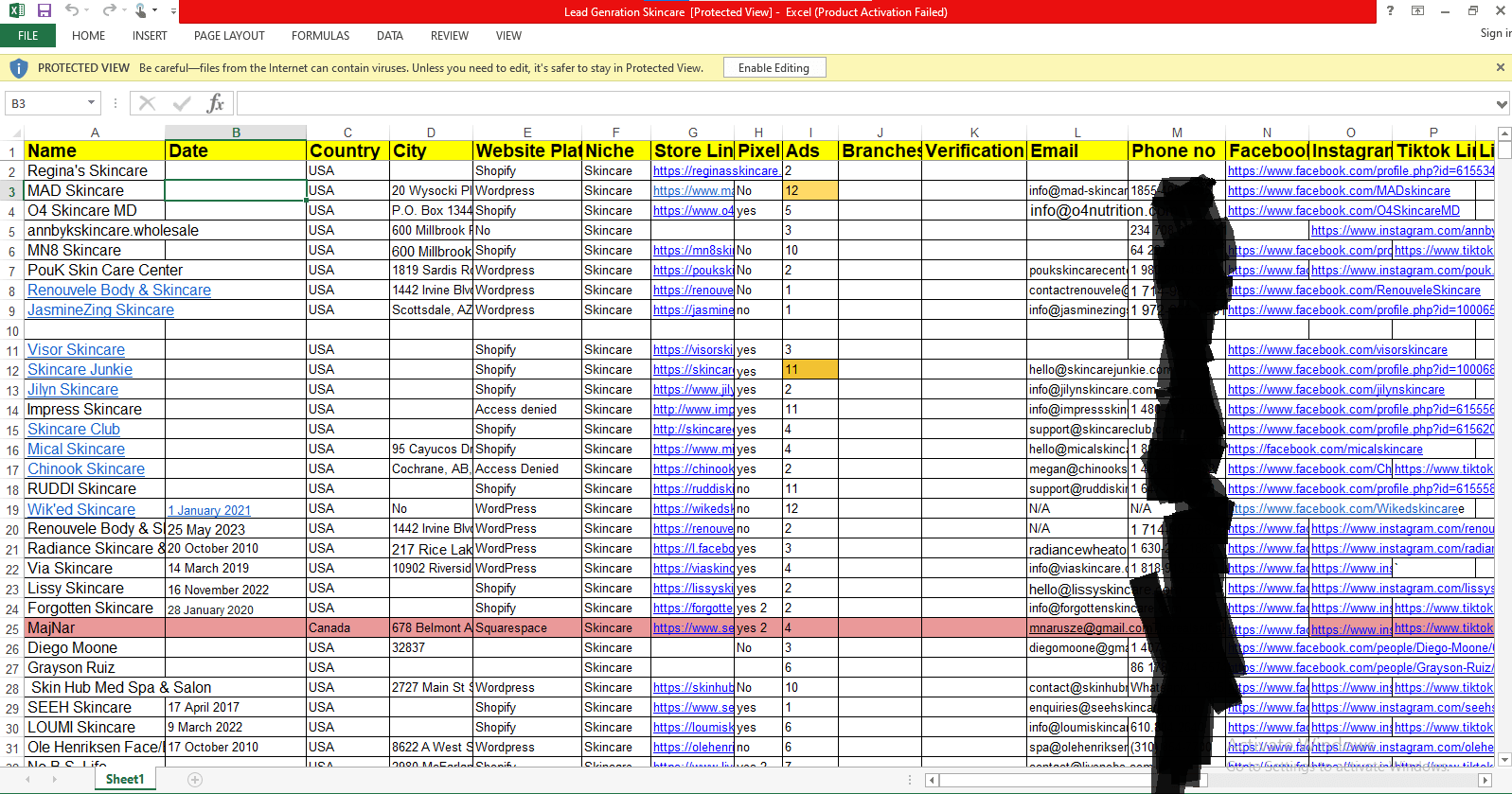Click into the formula bar input
The height and width of the screenshot is (794, 1512).
(865, 103)
